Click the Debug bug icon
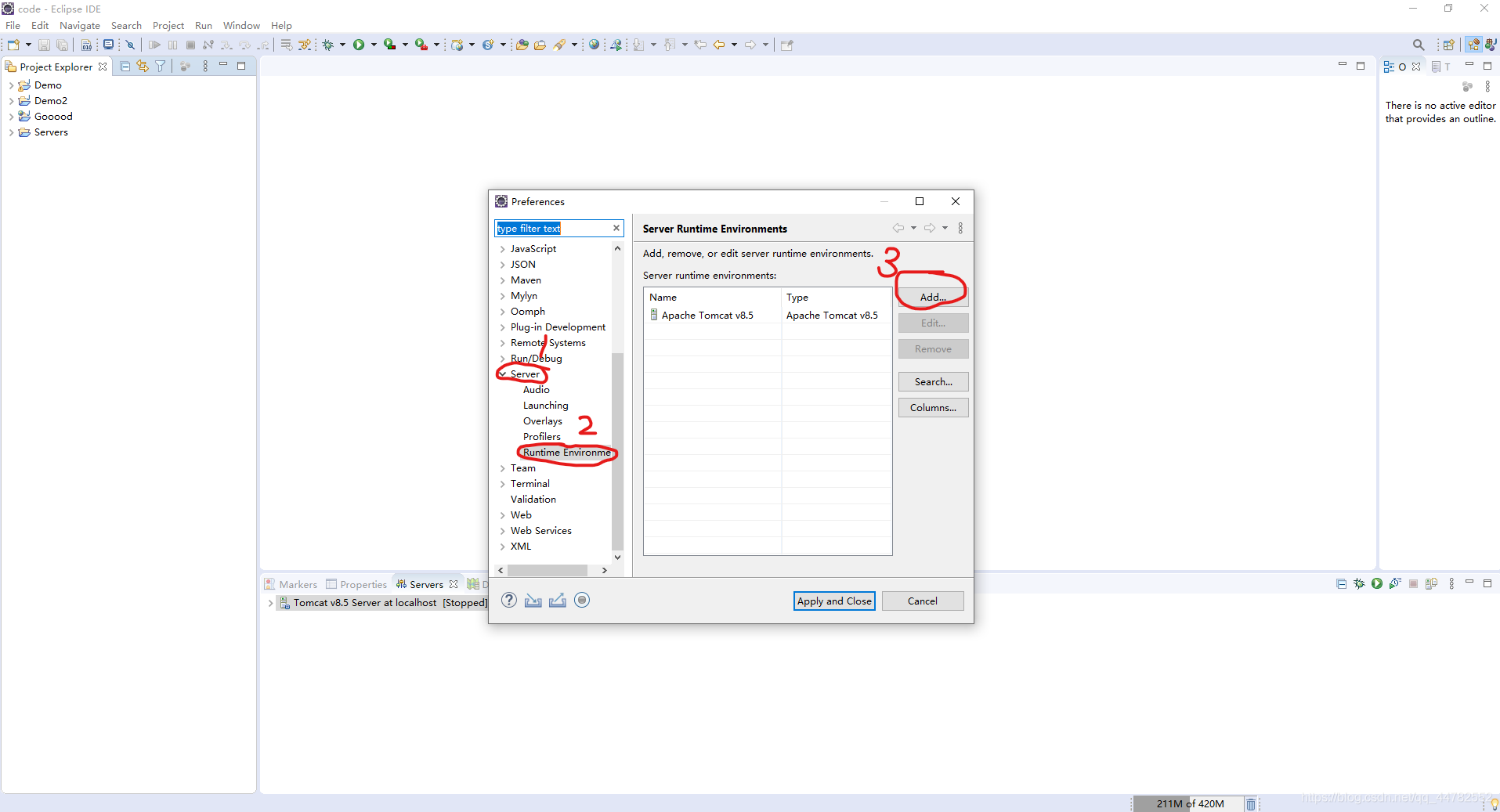This screenshot has height=812, width=1500. pos(328,45)
